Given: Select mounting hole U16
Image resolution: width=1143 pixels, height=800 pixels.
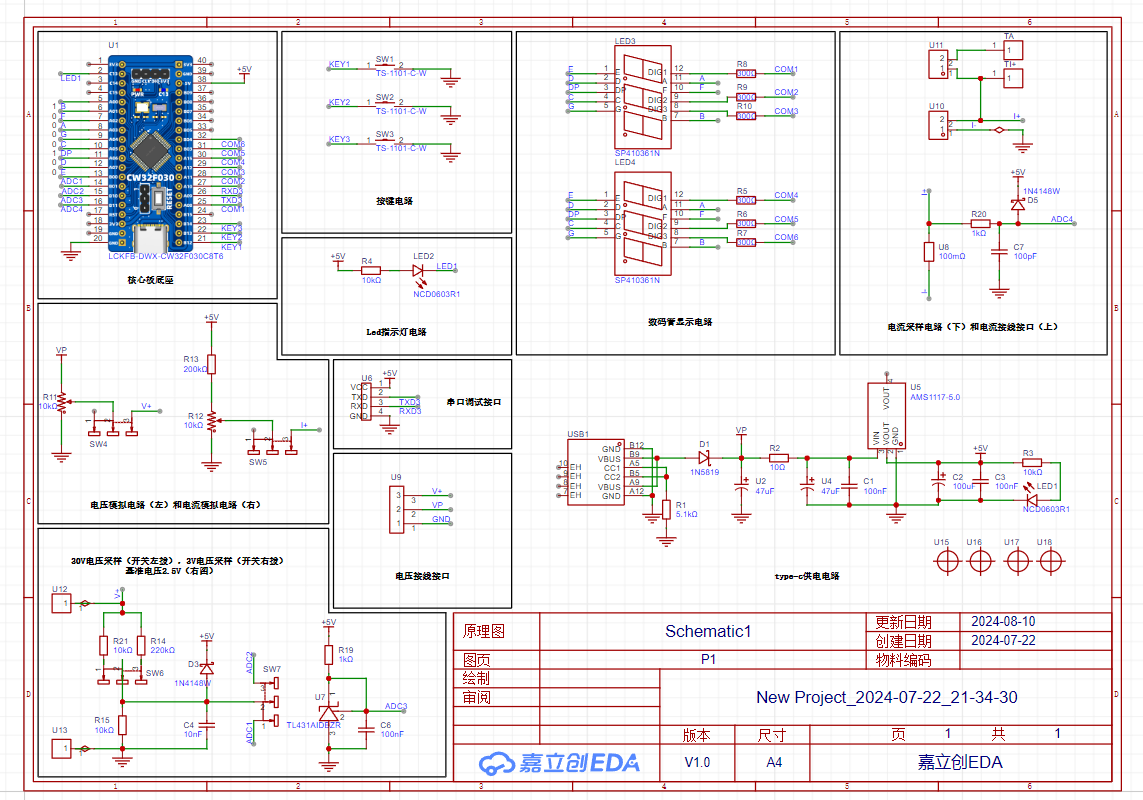Looking at the screenshot, I should click(980, 562).
